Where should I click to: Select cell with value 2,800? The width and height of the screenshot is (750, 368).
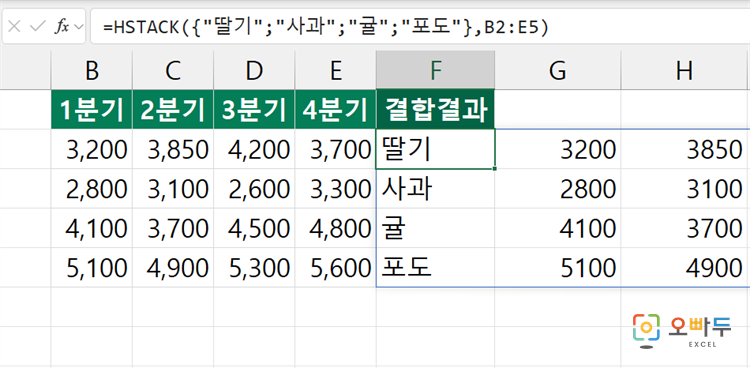[91, 189]
